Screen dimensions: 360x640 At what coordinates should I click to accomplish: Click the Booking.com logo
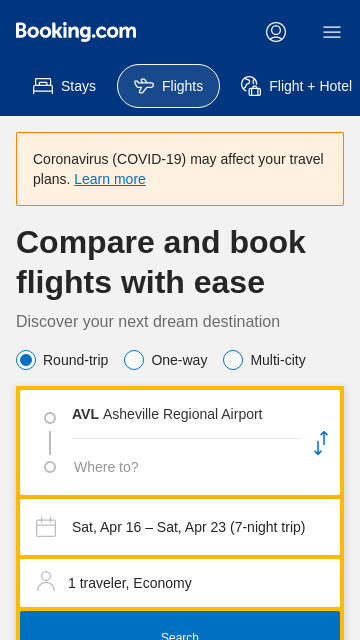[x=76, y=32]
